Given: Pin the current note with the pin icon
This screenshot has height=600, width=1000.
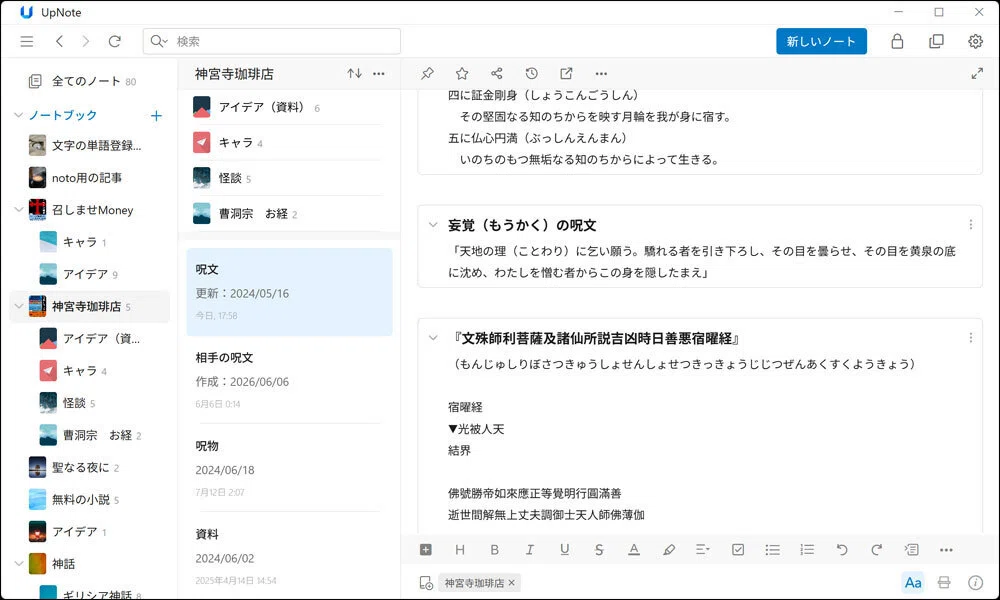Looking at the screenshot, I should [x=427, y=73].
